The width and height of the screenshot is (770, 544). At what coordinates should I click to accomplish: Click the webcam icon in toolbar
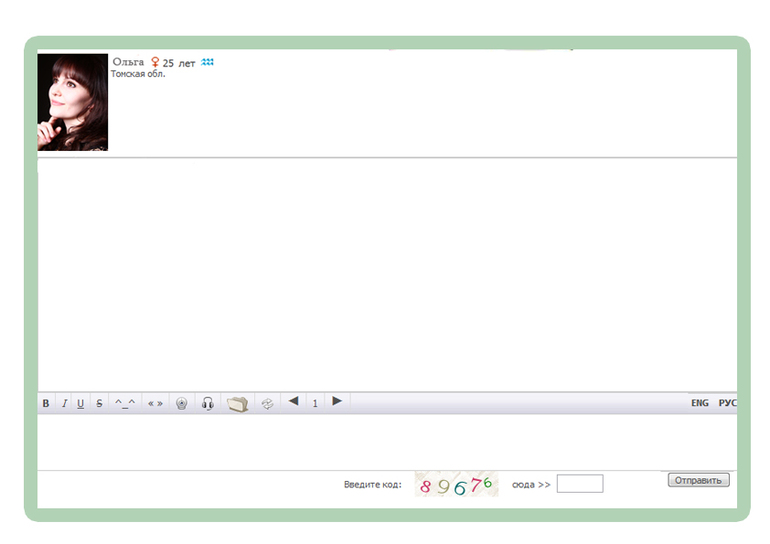(x=181, y=404)
